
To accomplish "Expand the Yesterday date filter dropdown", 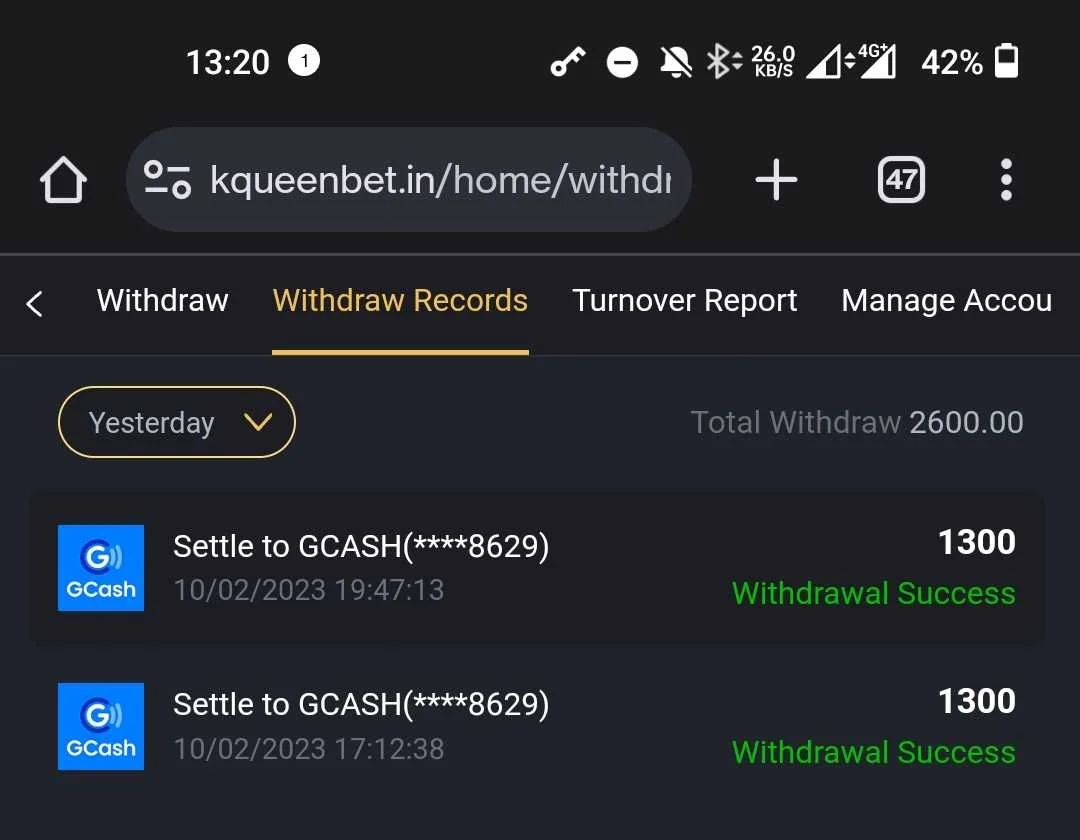I will point(177,422).
